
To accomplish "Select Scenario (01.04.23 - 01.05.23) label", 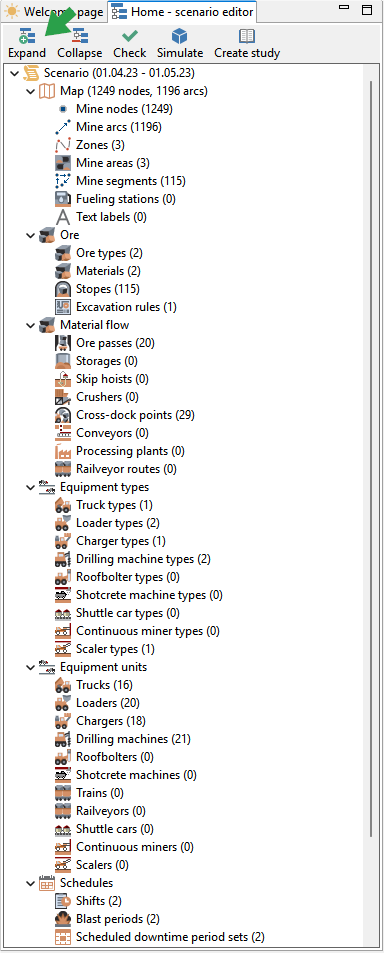I will [x=119, y=74].
